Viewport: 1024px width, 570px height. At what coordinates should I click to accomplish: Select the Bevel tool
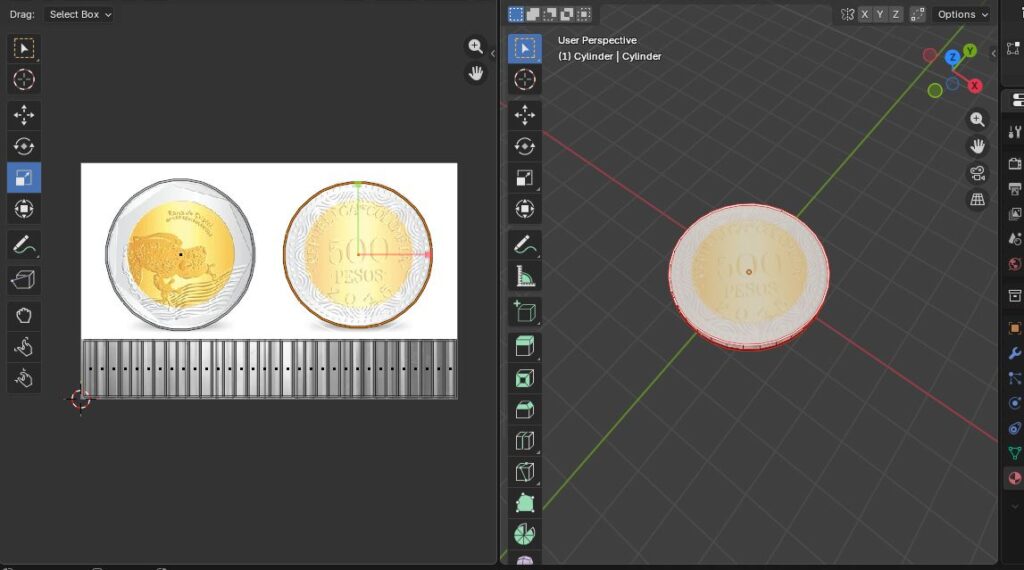coord(524,409)
